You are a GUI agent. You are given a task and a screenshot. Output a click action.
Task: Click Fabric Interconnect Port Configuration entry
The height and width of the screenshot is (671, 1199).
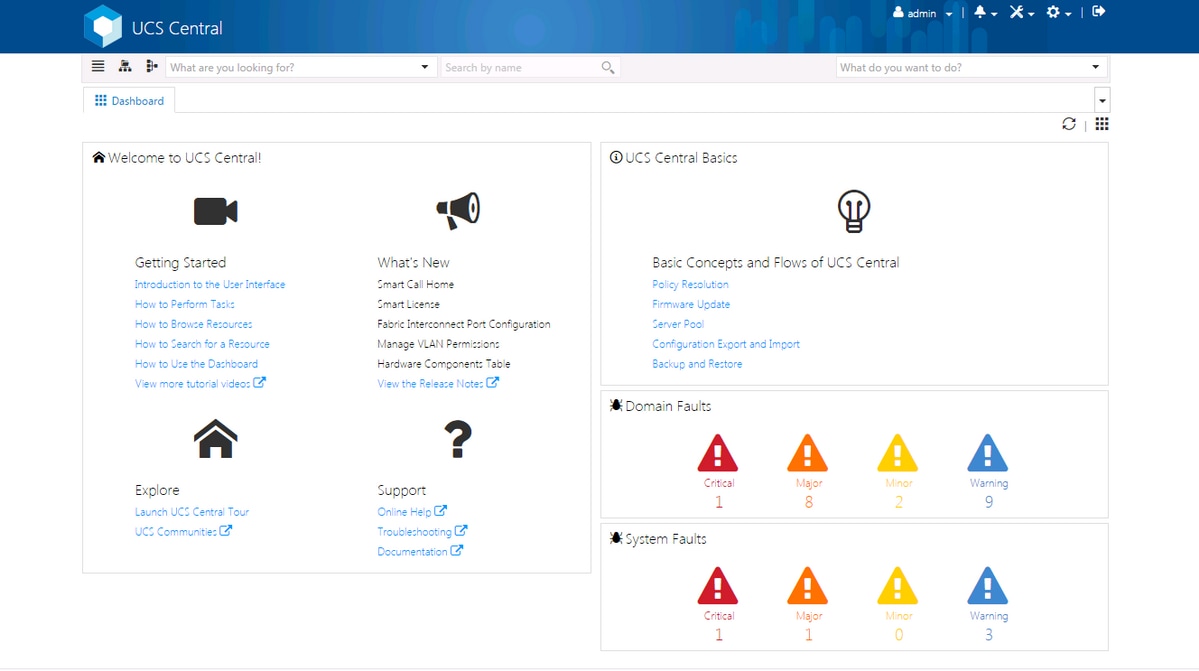[463, 324]
